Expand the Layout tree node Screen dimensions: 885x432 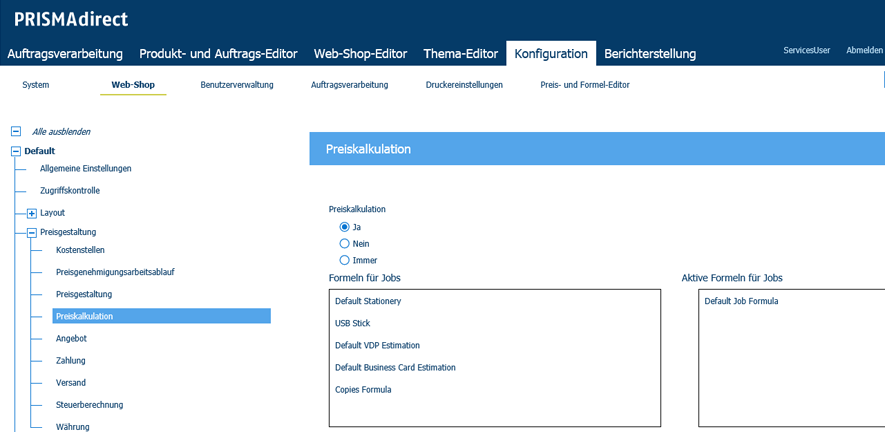coord(32,213)
